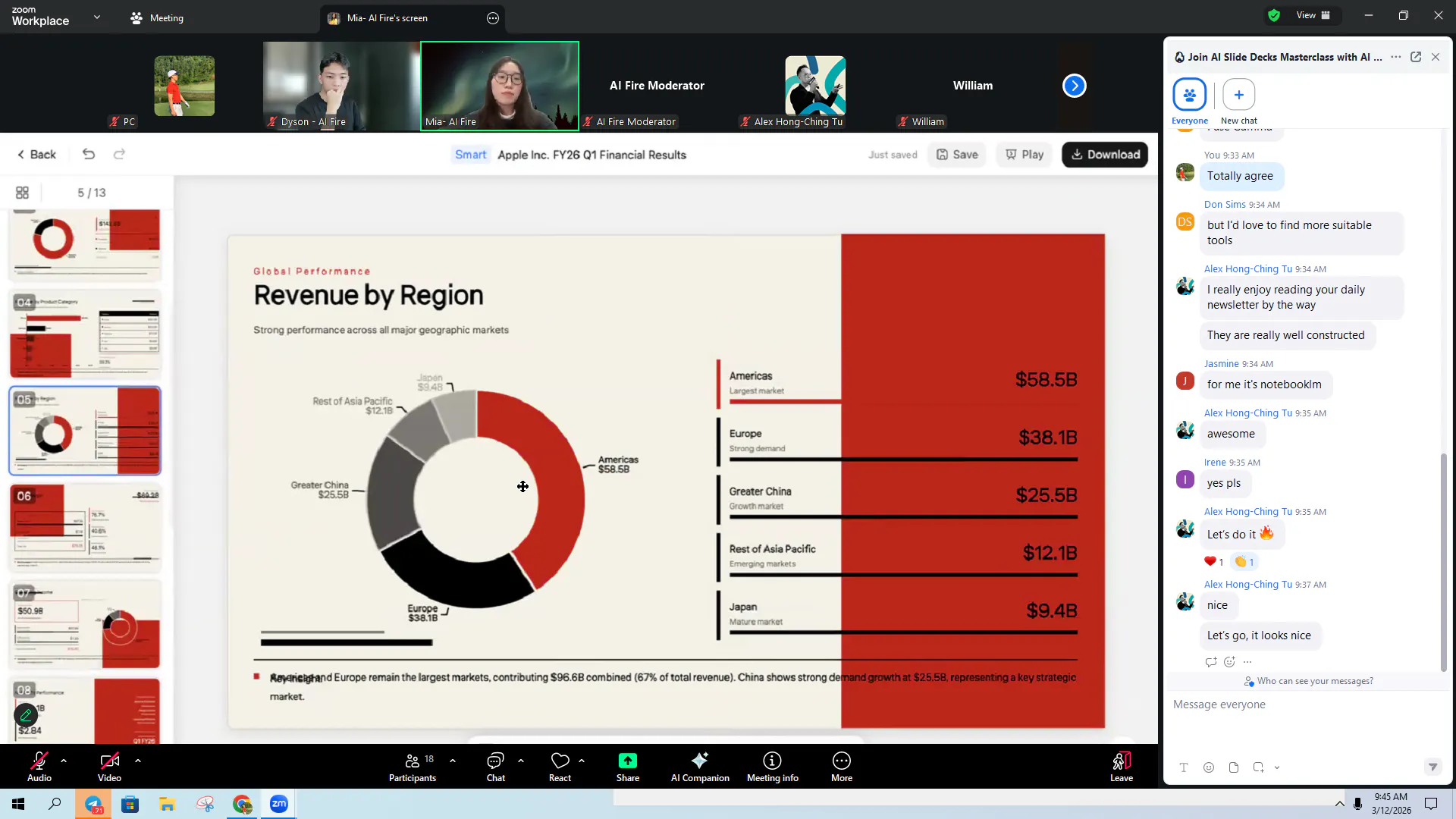Save the presentation

(x=957, y=155)
